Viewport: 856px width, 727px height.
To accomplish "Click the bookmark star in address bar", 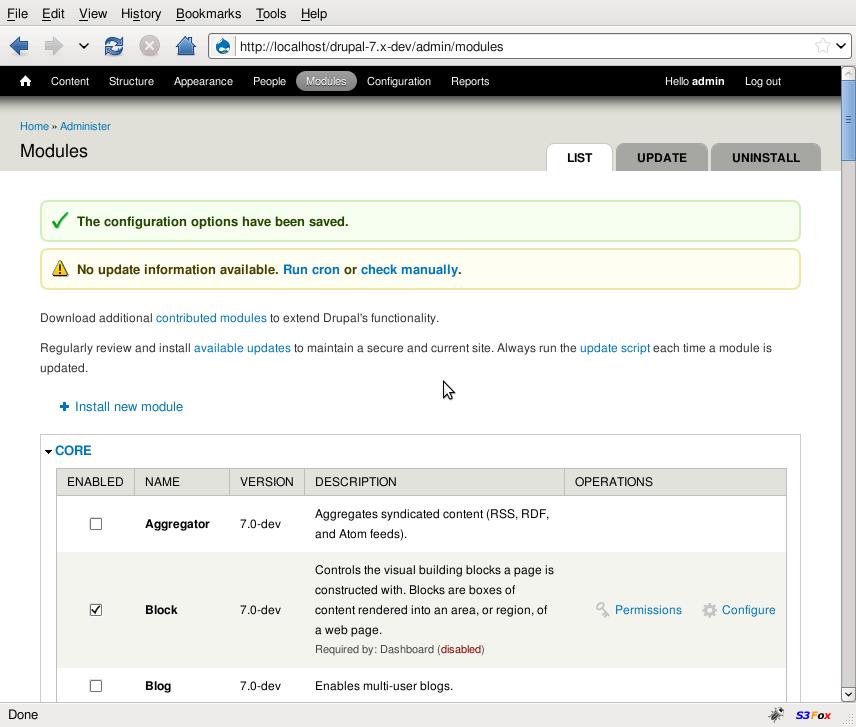I will pos(822,46).
